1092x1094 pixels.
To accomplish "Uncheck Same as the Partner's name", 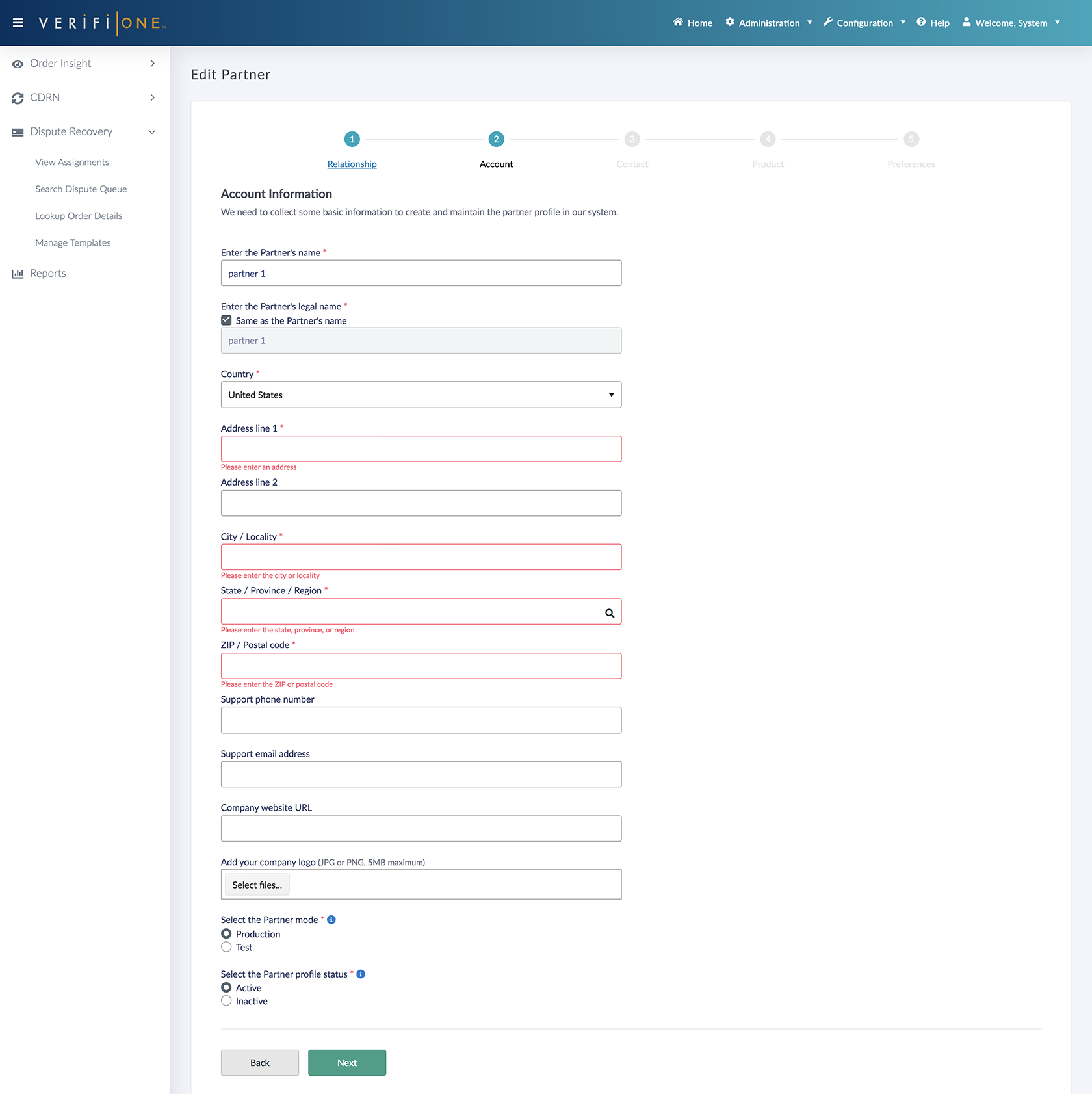I will click(x=226, y=320).
